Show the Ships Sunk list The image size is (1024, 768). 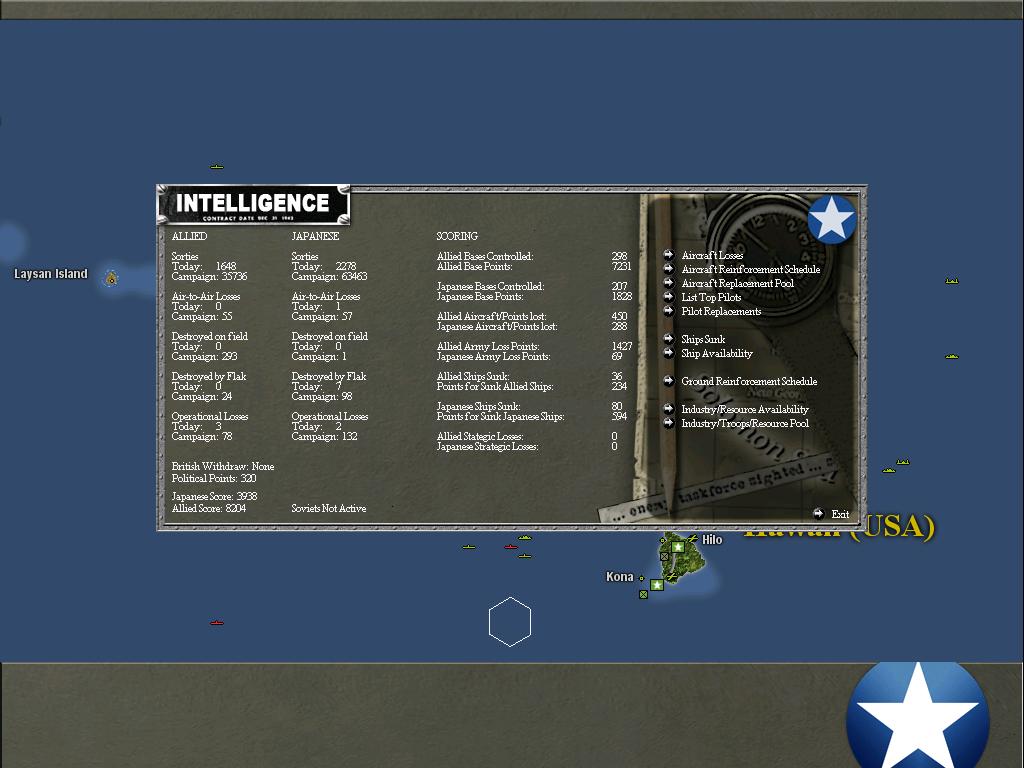point(703,340)
